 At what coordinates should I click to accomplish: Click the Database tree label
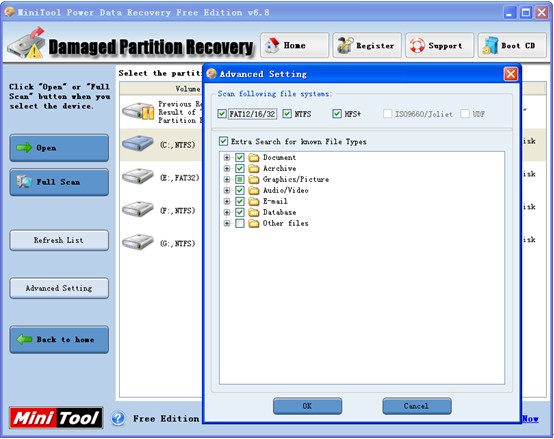coord(279,212)
